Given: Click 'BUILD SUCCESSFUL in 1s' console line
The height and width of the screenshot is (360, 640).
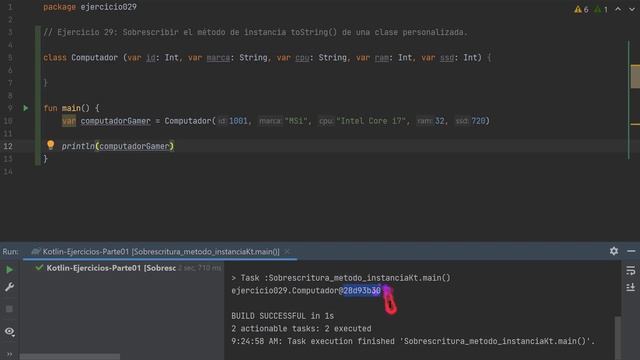Looking at the screenshot, I should [x=282, y=316].
